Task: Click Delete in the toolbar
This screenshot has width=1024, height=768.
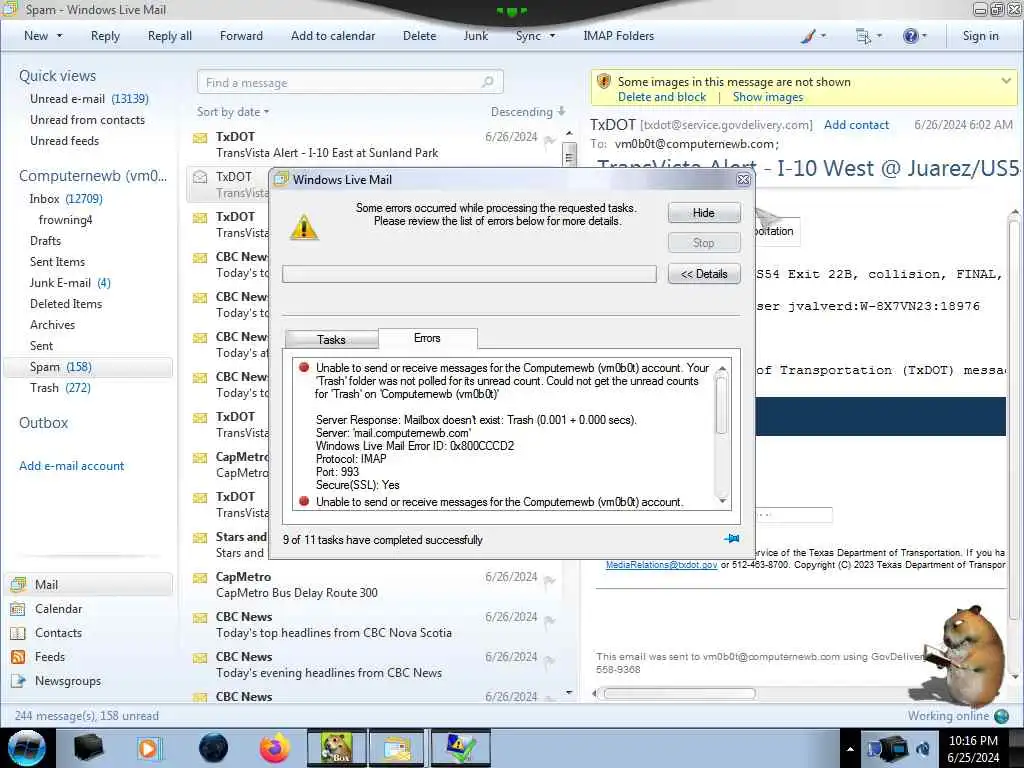Action: [x=419, y=36]
